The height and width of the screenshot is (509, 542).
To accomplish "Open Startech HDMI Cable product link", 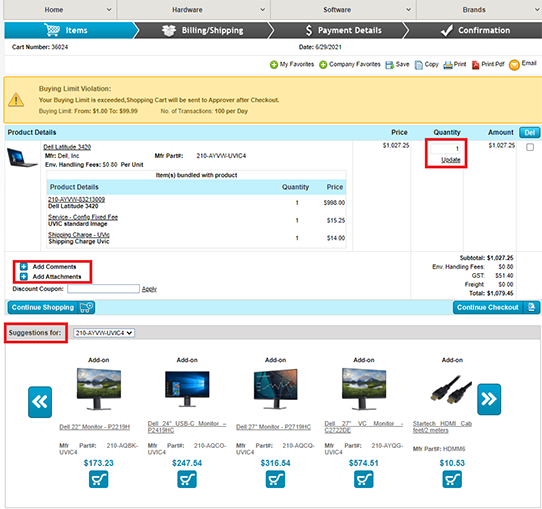I will pyautogui.click(x=442, y=427).
